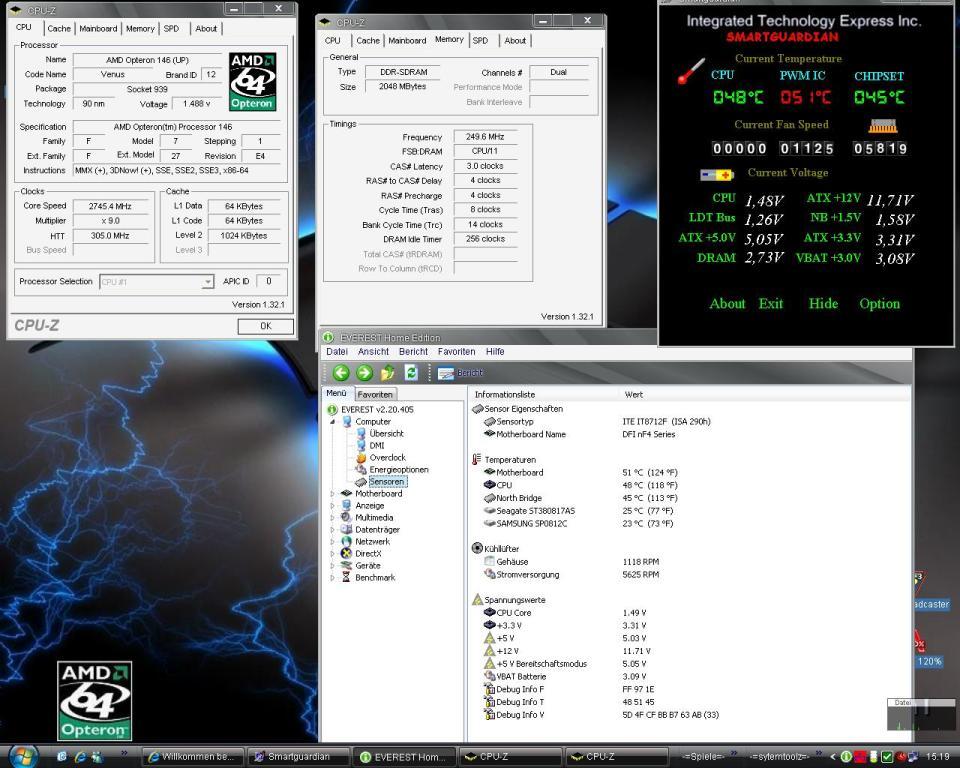Viewport: 960px width, 768px height.
Task: Expand the DirectX tree node
Action: coord(332,554)
